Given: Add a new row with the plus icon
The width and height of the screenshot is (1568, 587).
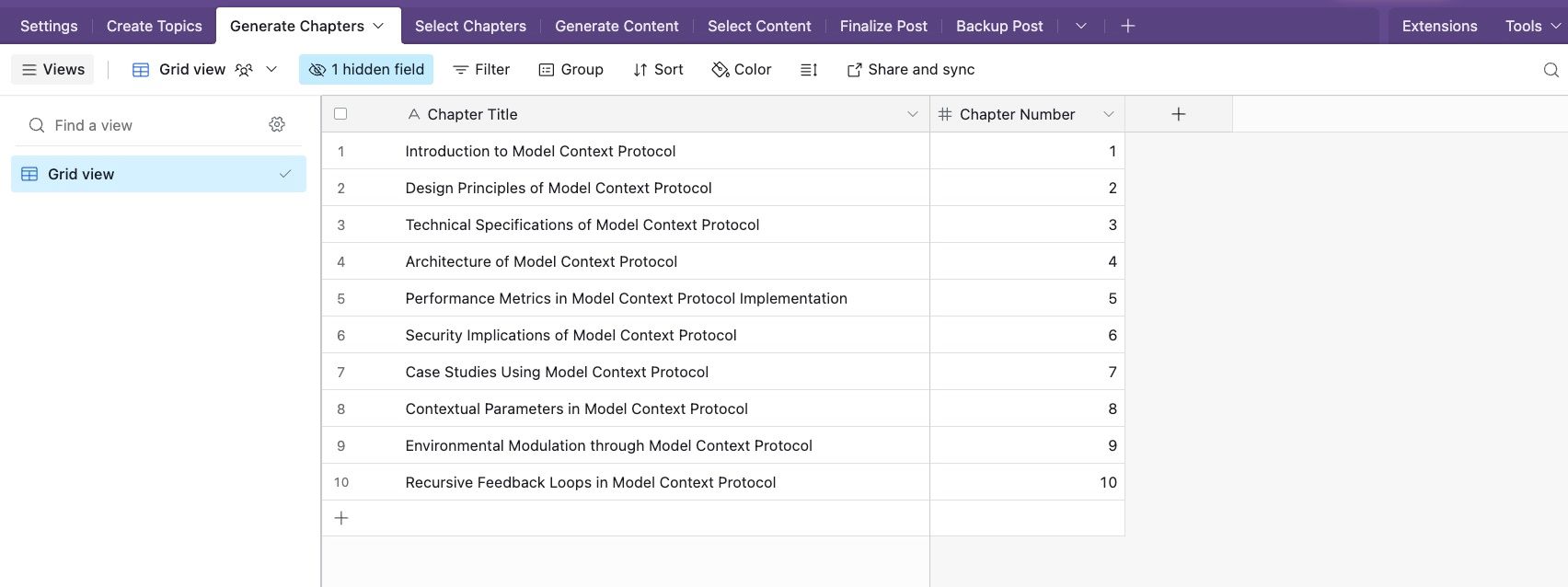Looking at the screenshot, I should point(341,518).
